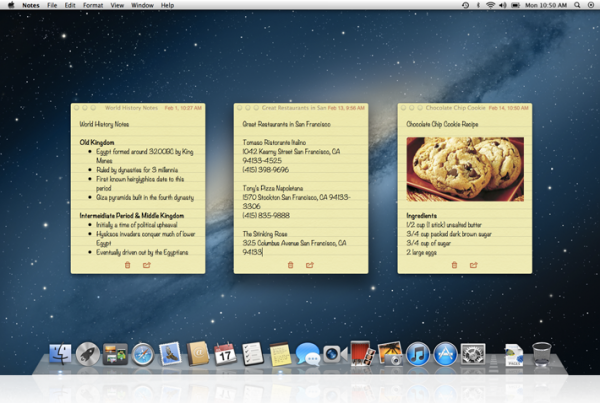Open Calendar showing 17 in Dock

[225, 353]
